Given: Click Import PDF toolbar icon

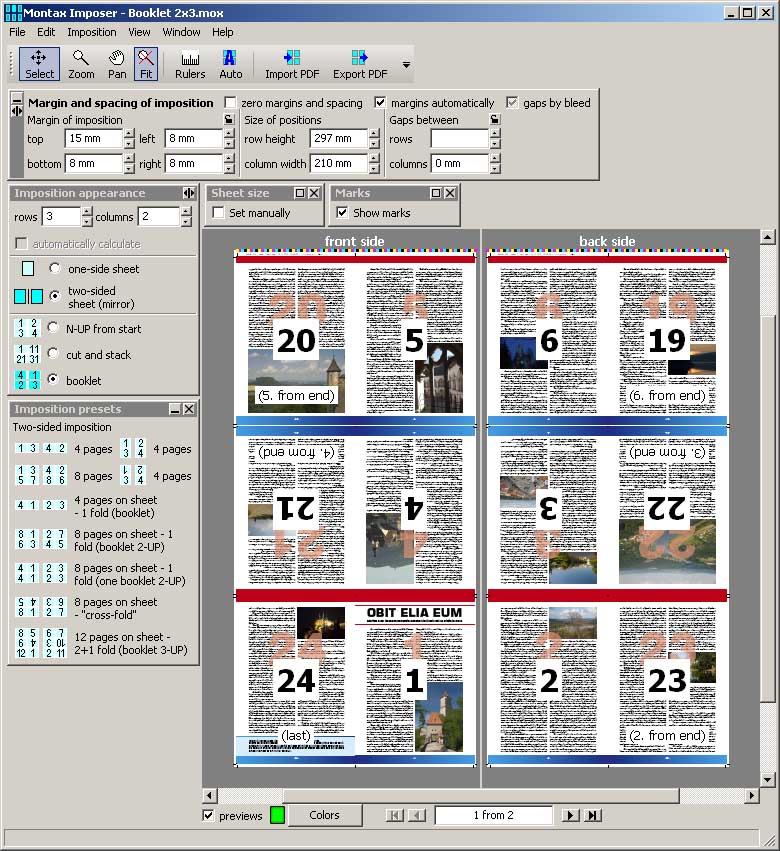Looking at the screenshot, I should [x=290, y=64].
